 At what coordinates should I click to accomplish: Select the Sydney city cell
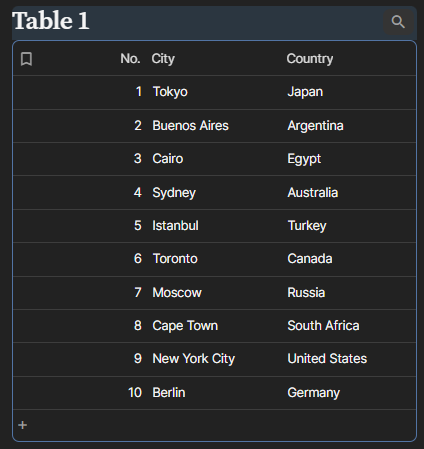174,193
